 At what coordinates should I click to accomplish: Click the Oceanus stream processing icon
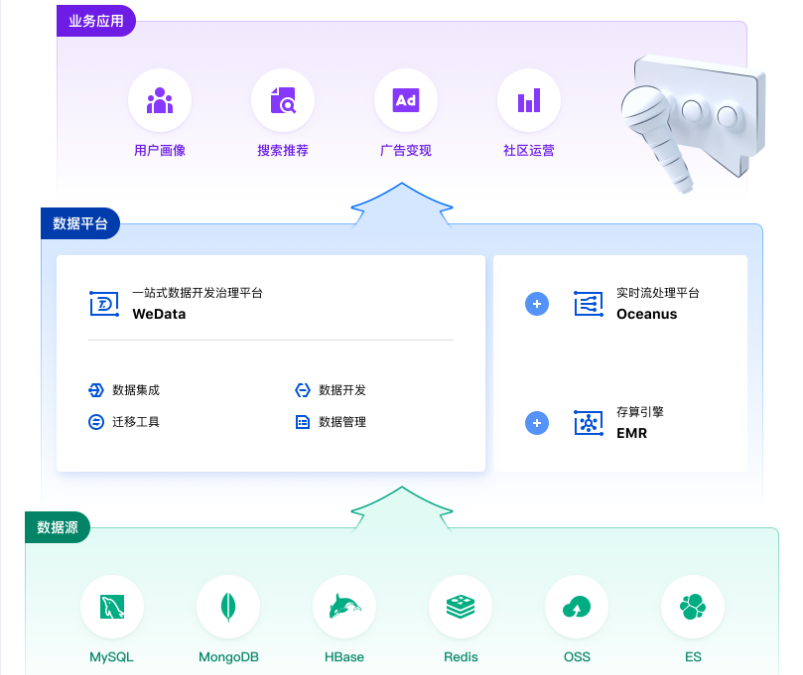point(588,304)
